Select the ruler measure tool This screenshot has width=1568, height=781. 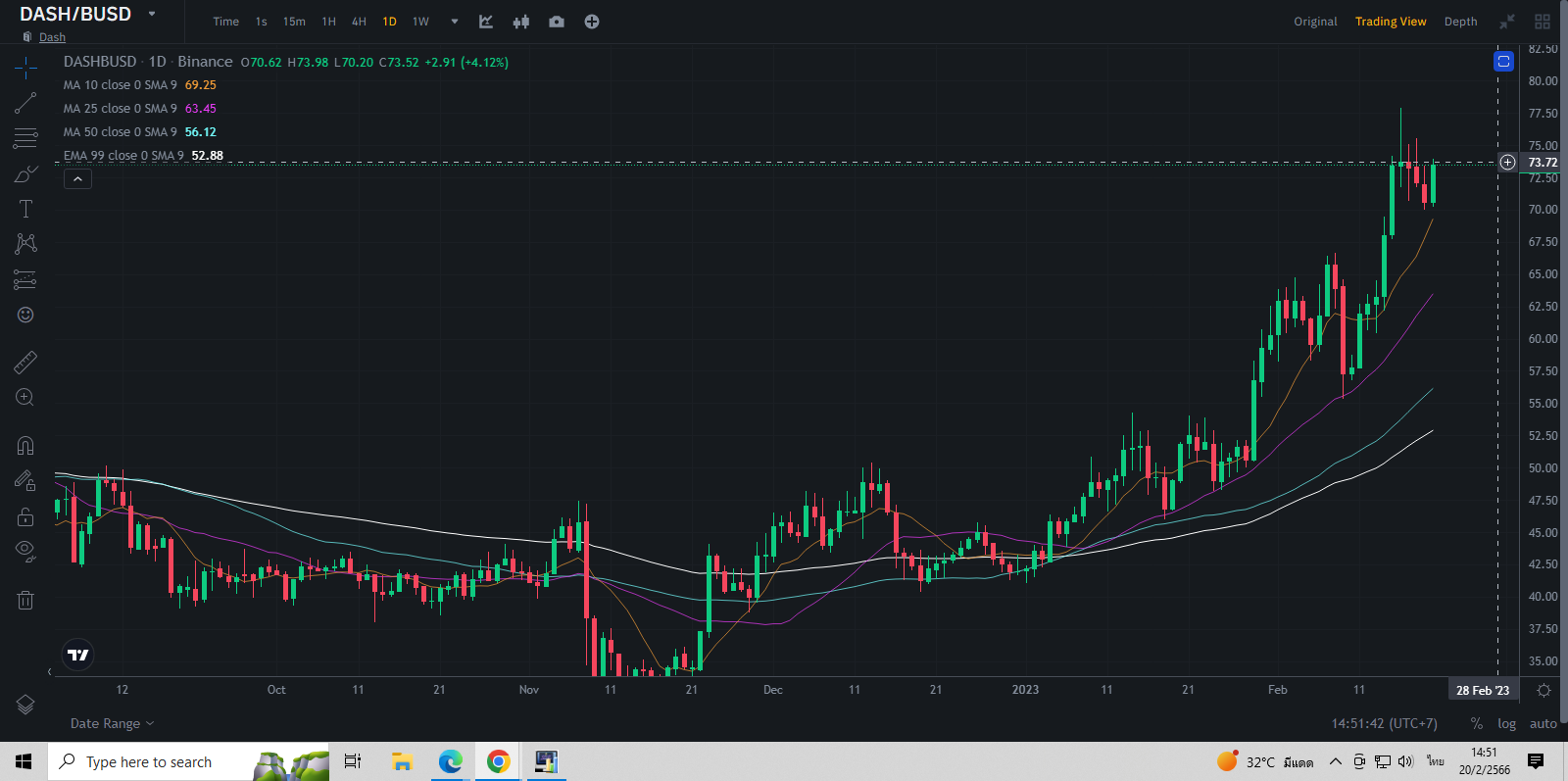(x=25, y=363)
